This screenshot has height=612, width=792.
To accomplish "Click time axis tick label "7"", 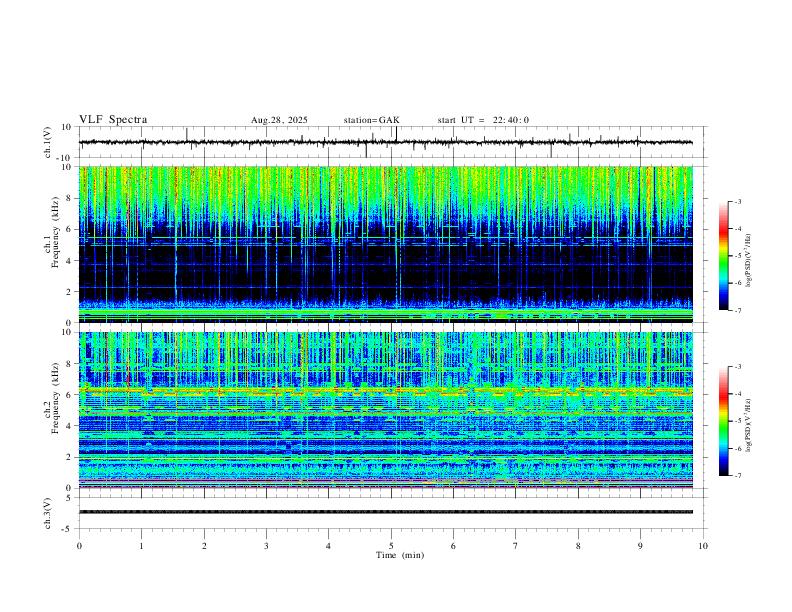I will 516,546.
